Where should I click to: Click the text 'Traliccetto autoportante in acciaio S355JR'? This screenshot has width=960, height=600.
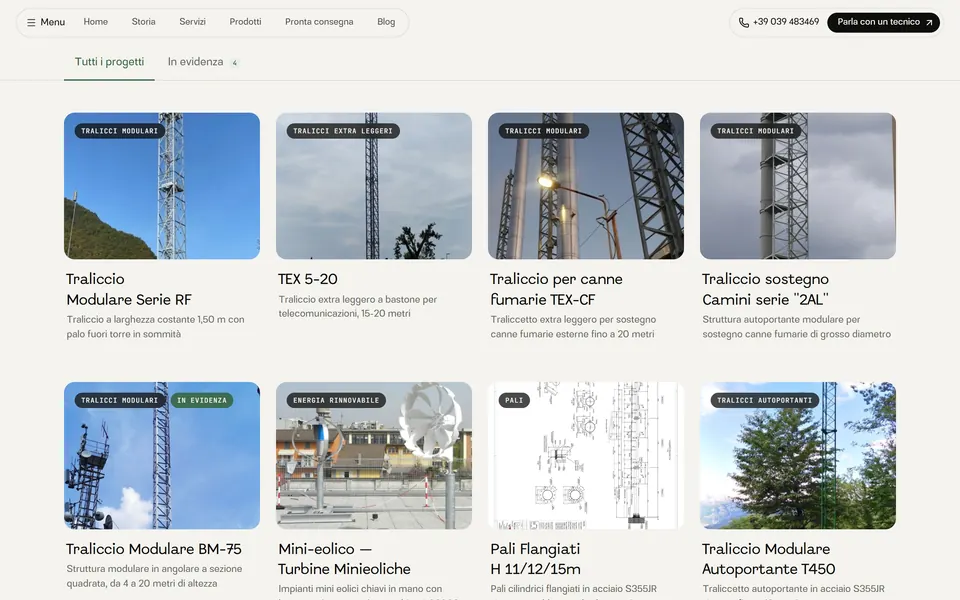(x=793, y=589)
